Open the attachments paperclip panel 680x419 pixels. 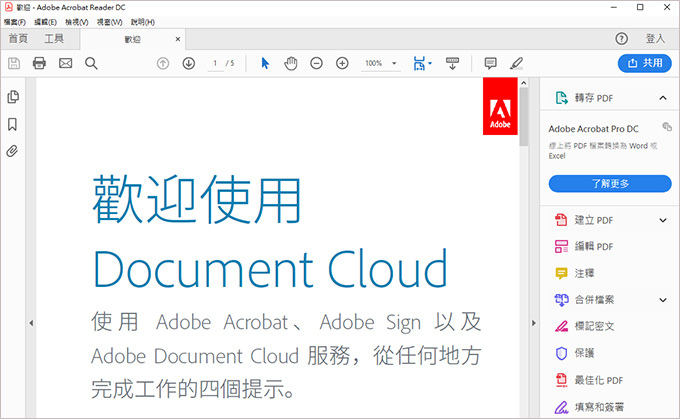coord(12,151)
